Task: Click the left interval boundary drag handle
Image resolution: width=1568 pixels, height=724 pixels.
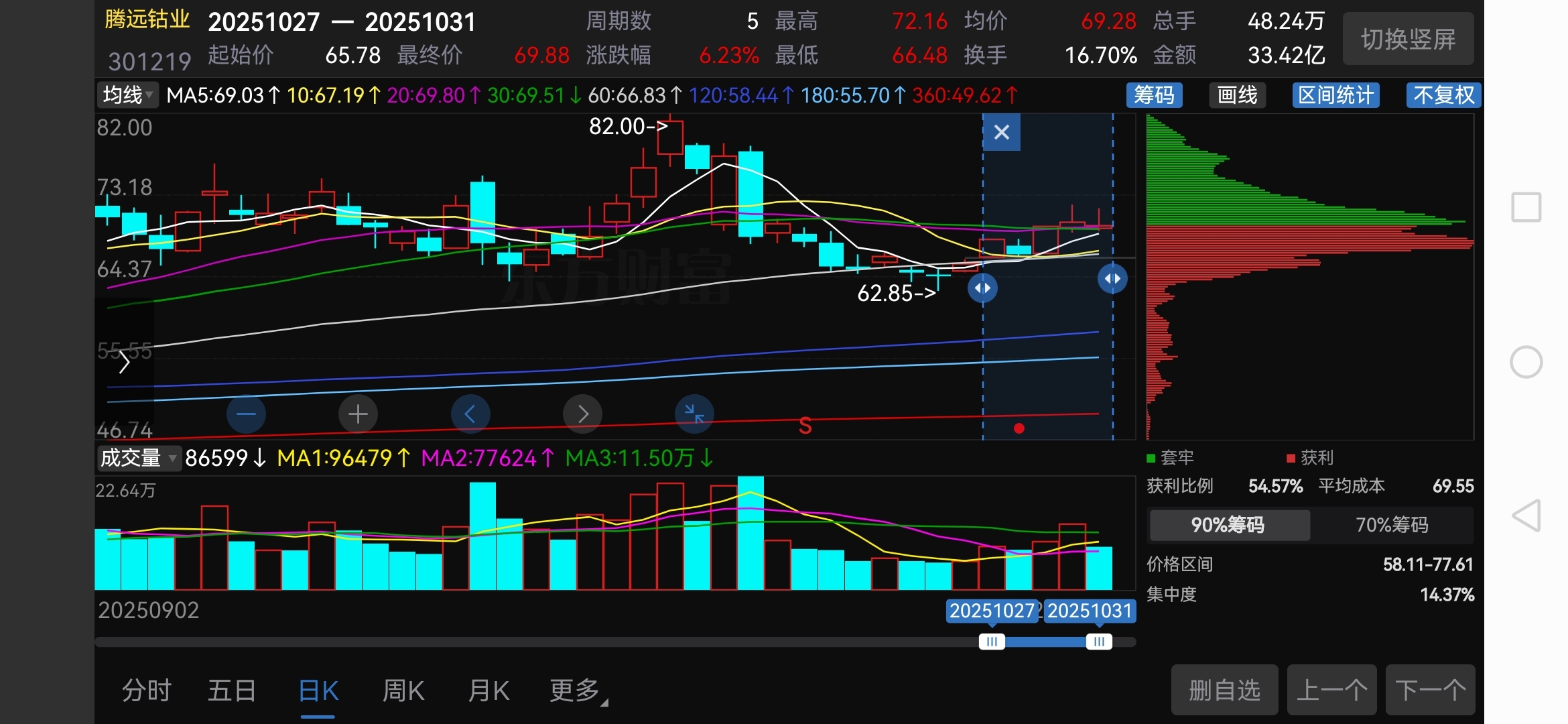Action: [982, 288]
